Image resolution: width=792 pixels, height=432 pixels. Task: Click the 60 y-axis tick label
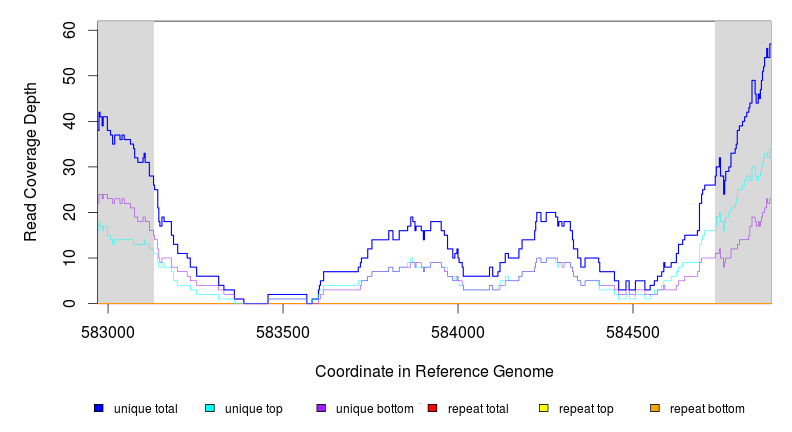70,31
